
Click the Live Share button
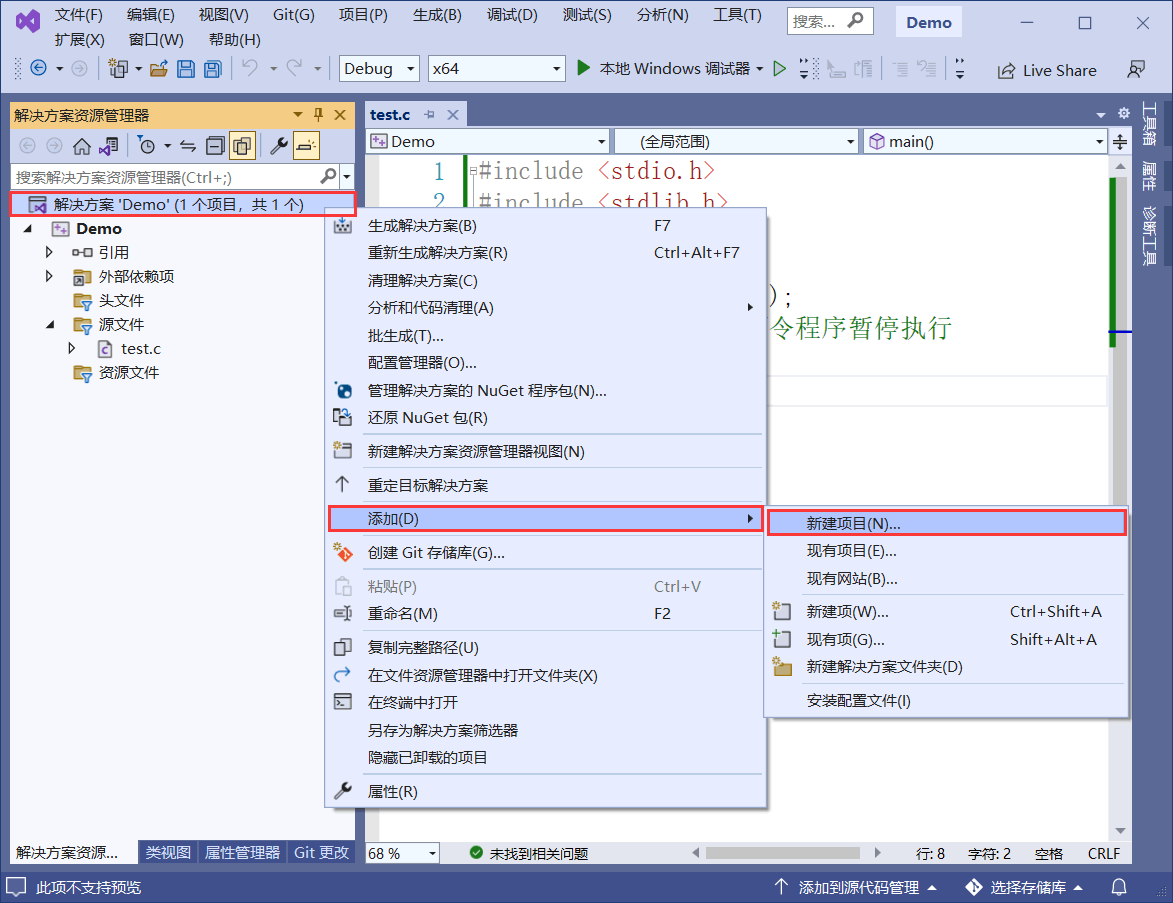pos(1047,70)
